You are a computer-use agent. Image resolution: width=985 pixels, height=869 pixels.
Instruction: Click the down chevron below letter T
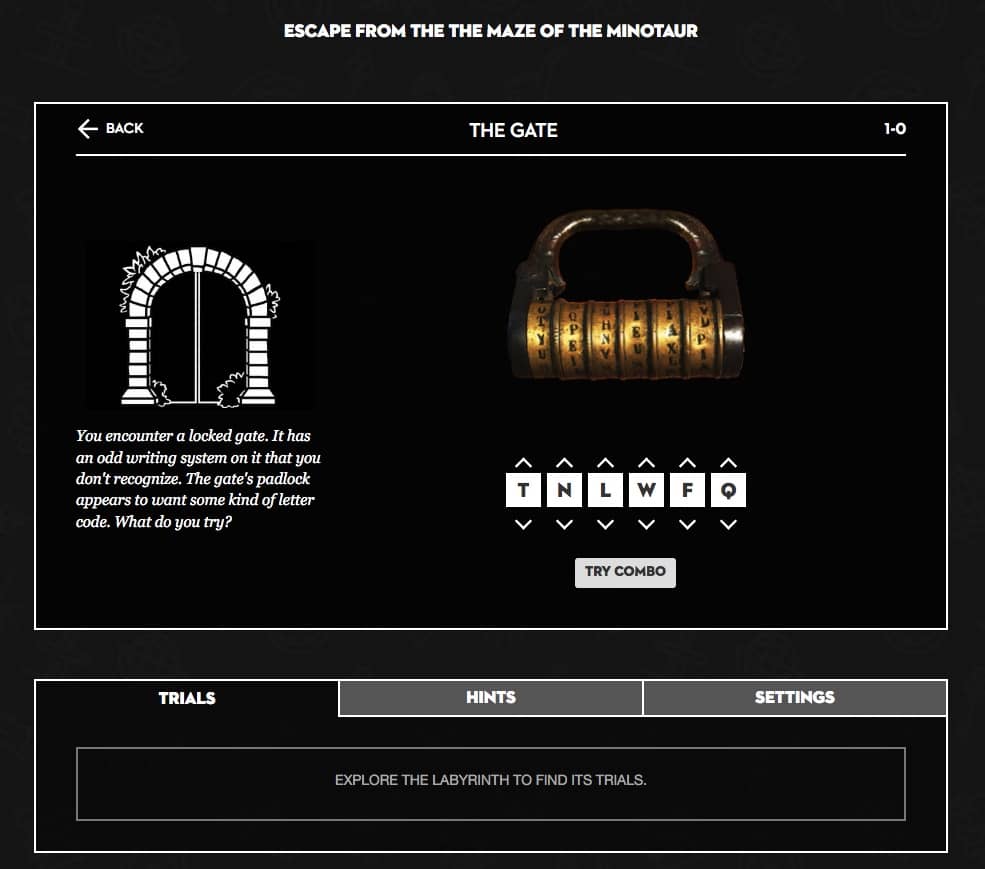[x=523, y=524]
